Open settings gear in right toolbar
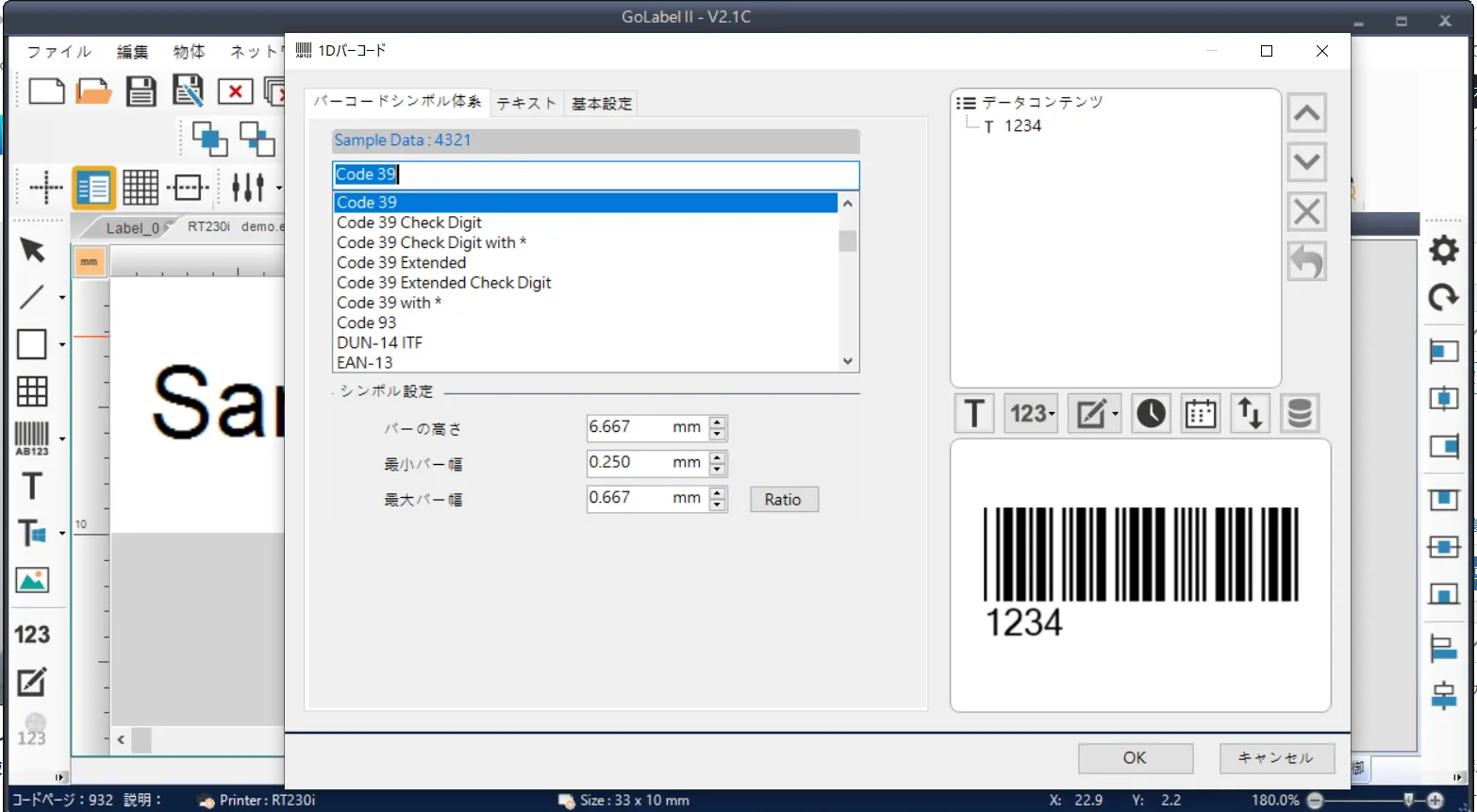This screenshot has width=1477, height=812. tap(1443, 250)
